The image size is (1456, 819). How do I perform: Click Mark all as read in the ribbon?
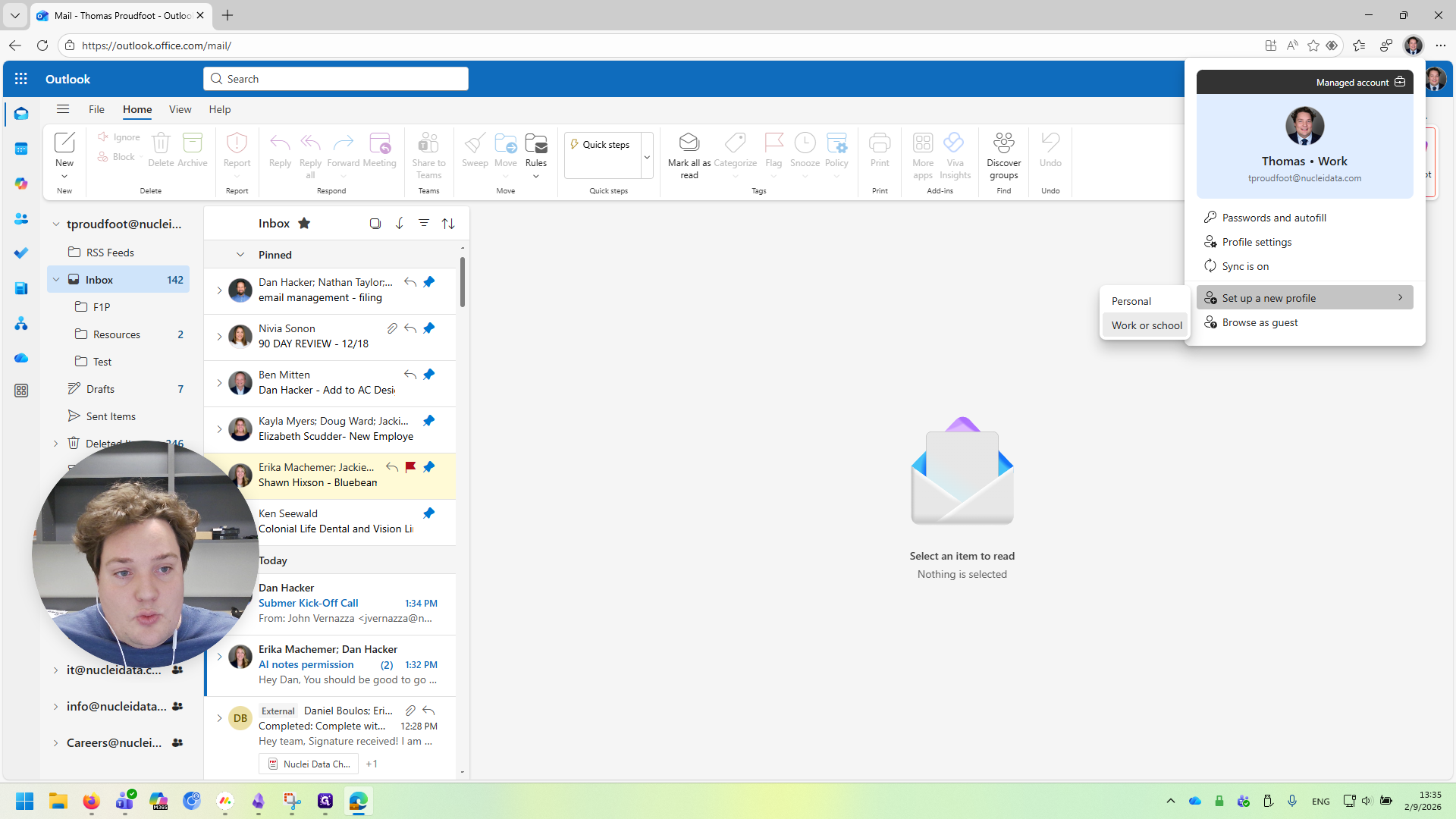pyautogui.click(x=689, y=155)
